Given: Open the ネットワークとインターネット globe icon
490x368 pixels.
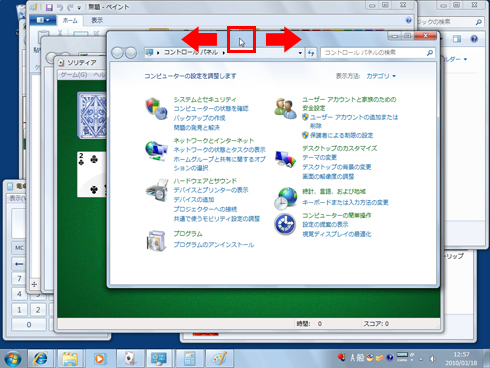Looking at the screenshot, I should [x=156, y=151].
